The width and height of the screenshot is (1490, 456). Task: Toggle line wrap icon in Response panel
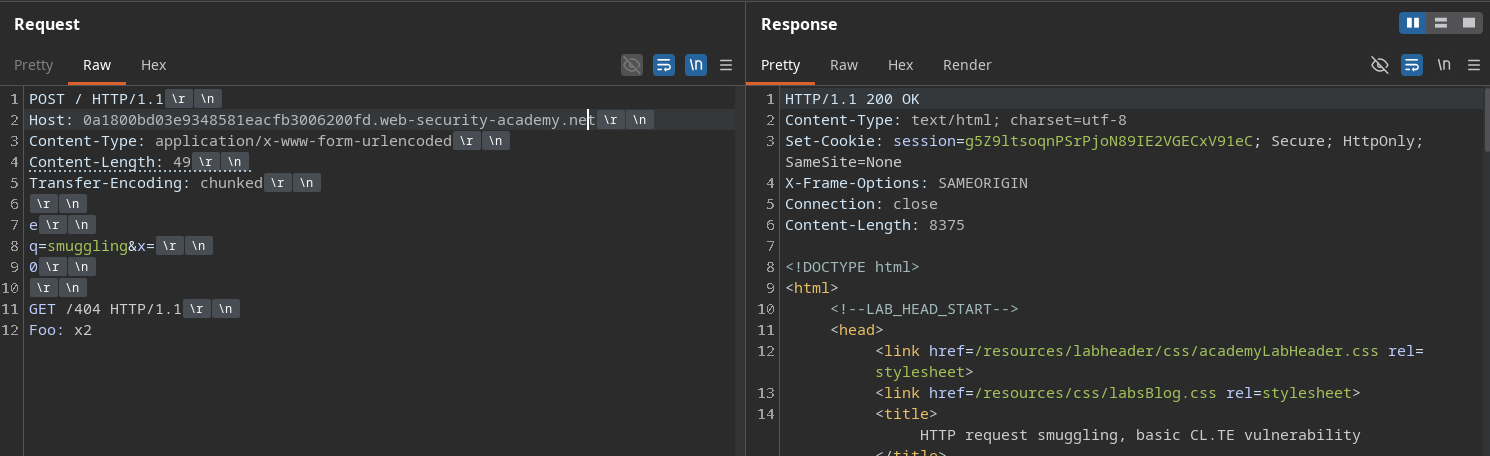point(1412,65)
